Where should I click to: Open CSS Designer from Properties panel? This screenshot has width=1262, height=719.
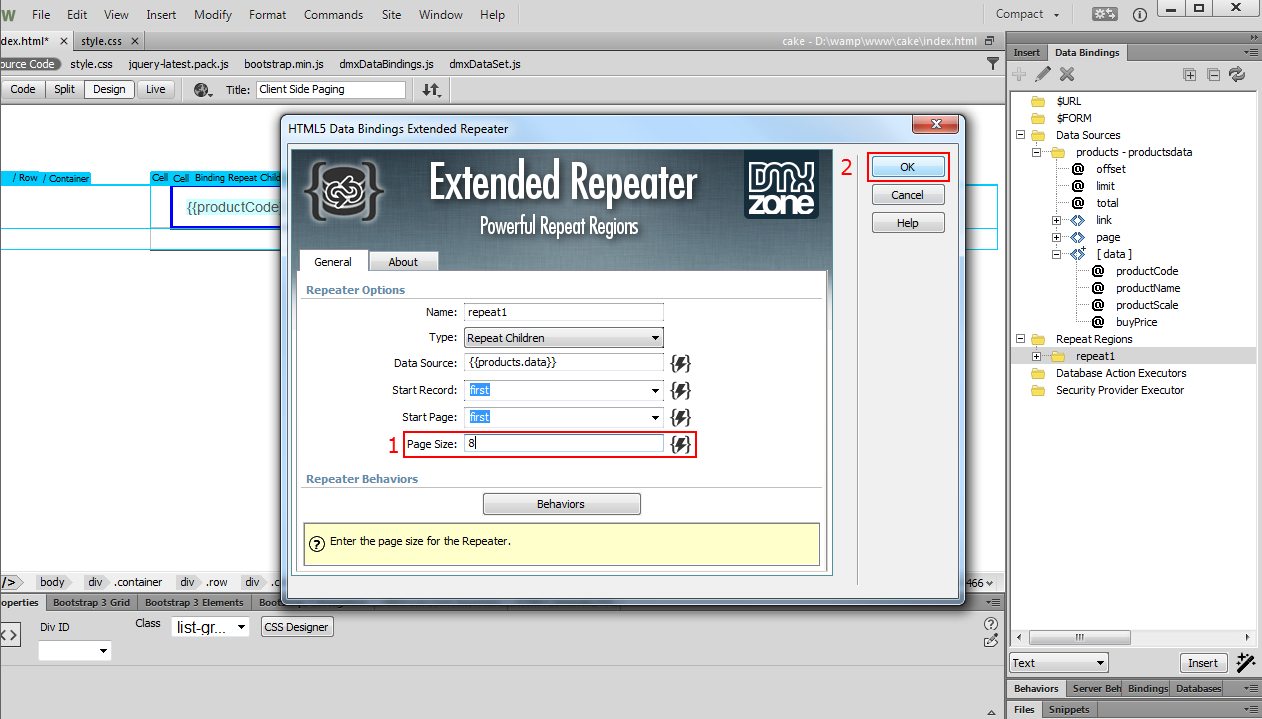pyautogui.click(x=297, y=627)
